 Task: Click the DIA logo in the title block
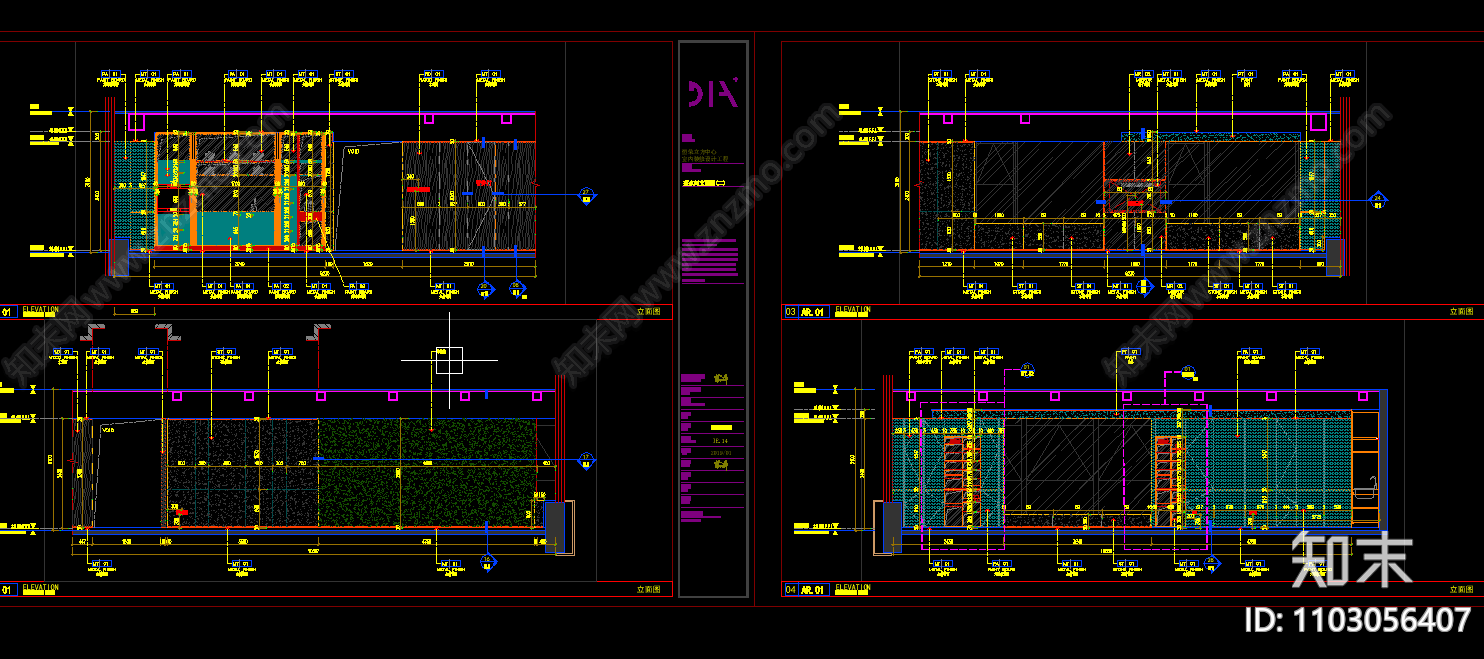713,93
